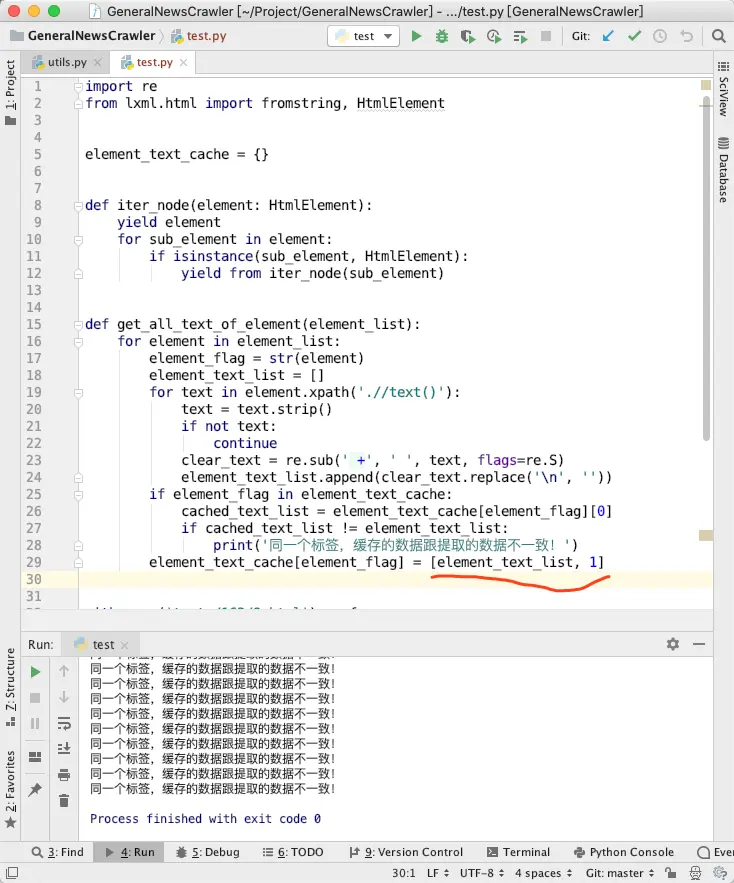Rerun test from the Run panel
This screenshot has width=734, height=883.
click(x=35, y=672)
